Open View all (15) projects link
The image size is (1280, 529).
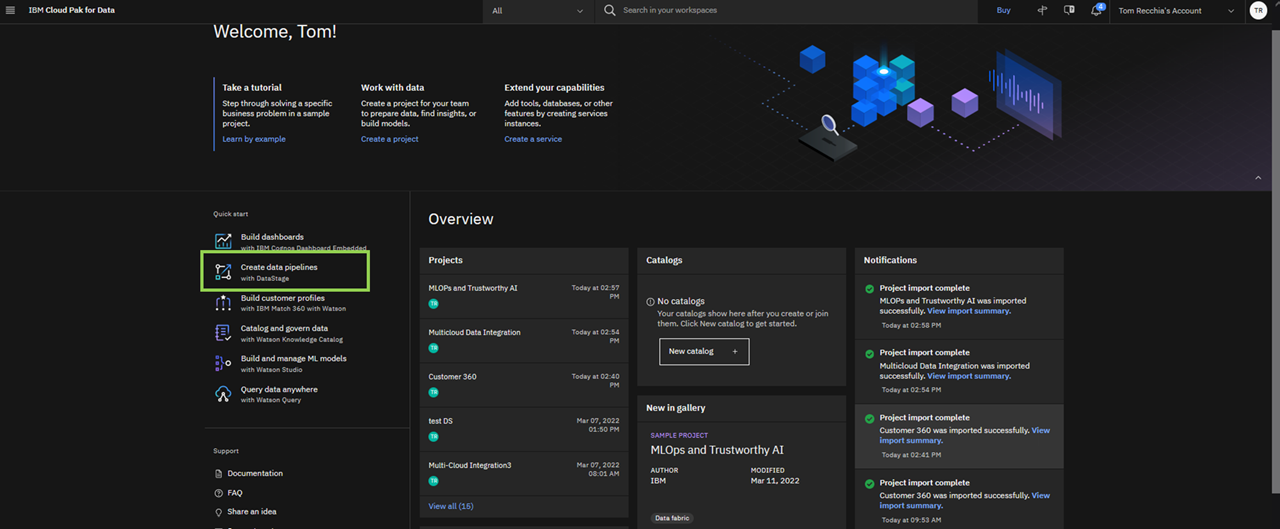pos(451,506)
